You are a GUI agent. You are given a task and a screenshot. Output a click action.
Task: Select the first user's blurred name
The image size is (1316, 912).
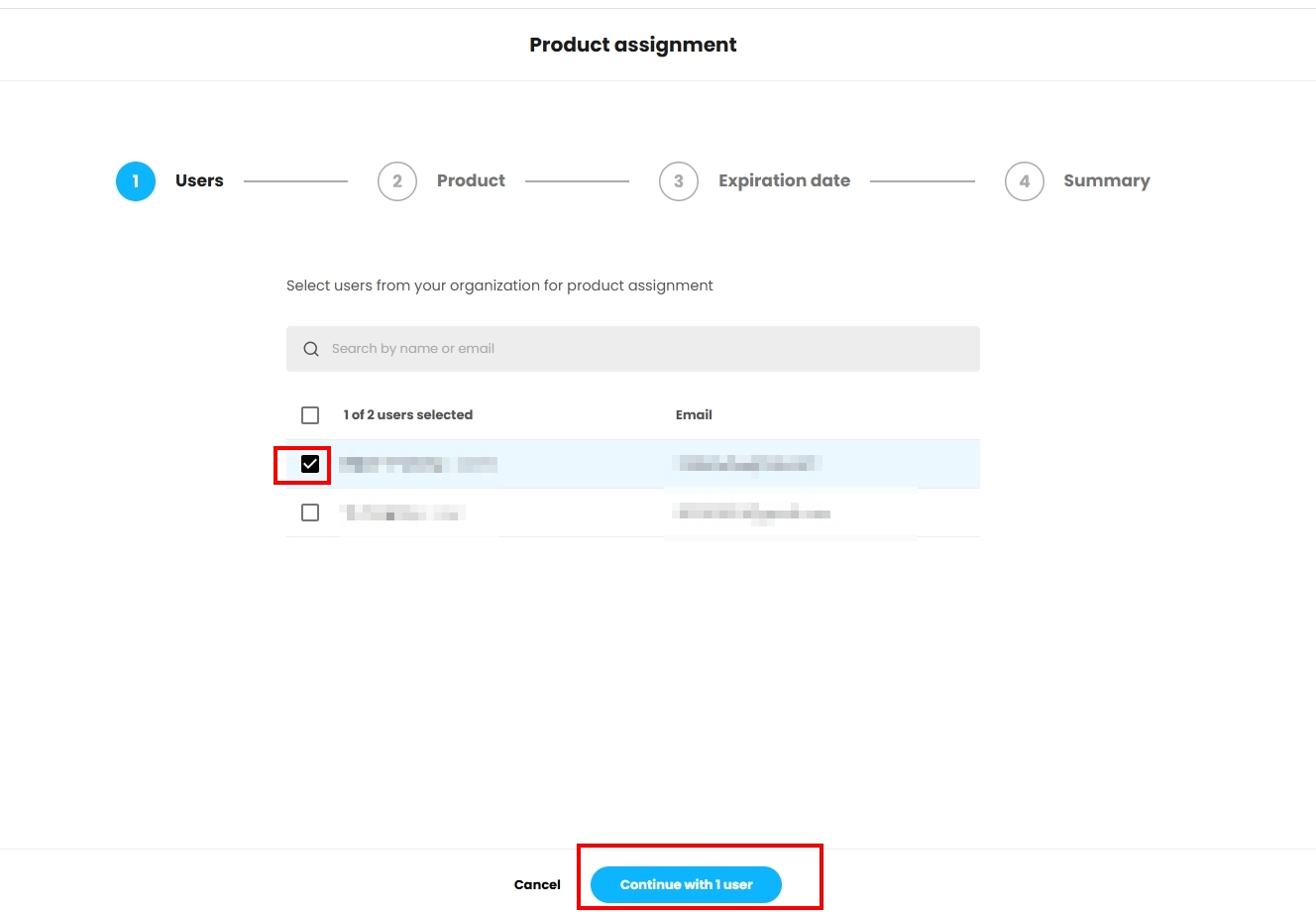417,464
